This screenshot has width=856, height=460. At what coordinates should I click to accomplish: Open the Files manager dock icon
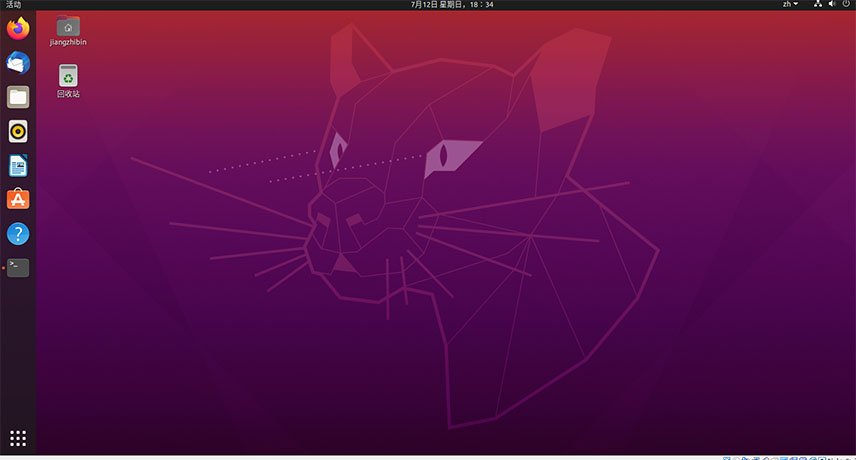(x=18, y=97)
